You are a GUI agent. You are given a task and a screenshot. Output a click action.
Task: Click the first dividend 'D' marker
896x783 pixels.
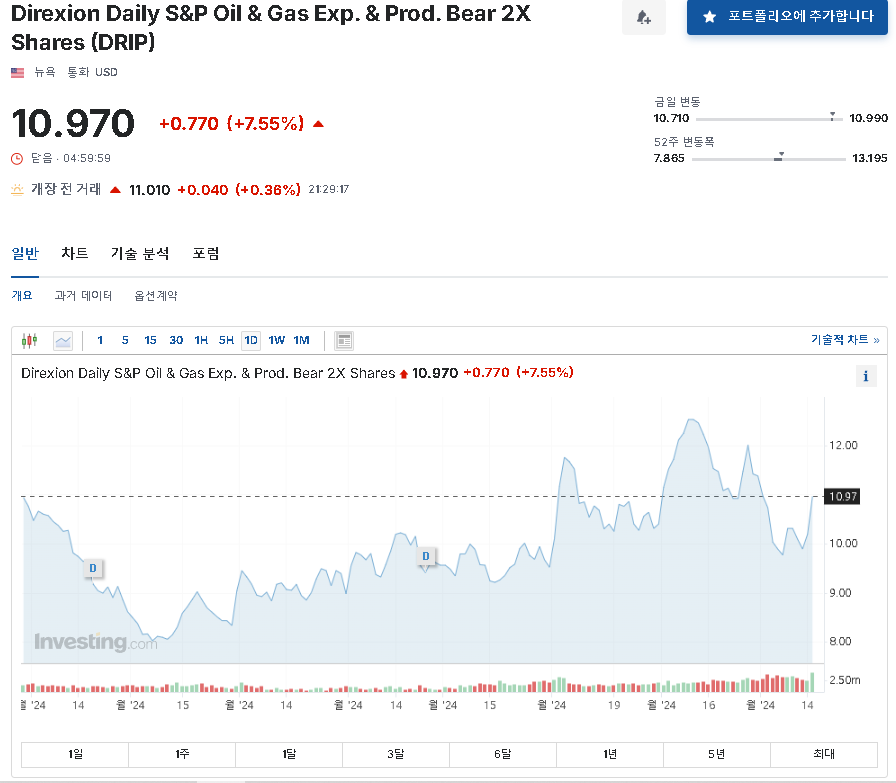point(93,568)
